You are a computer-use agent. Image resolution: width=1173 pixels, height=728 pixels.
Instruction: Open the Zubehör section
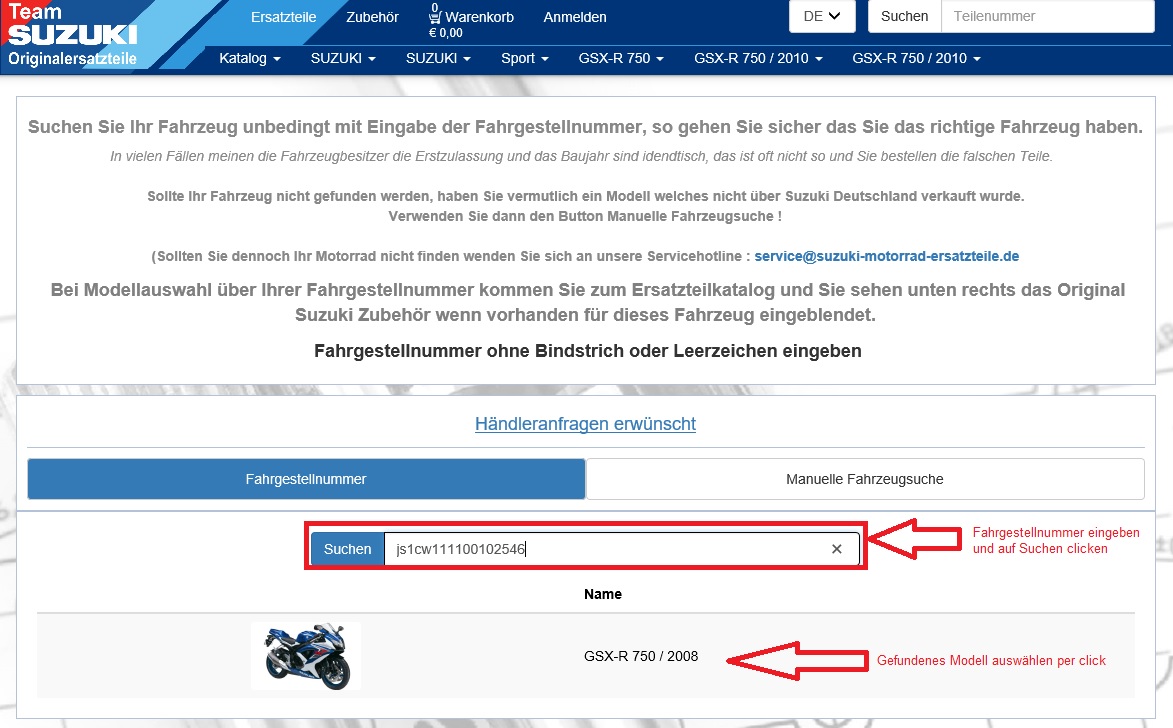click(372, 17)
